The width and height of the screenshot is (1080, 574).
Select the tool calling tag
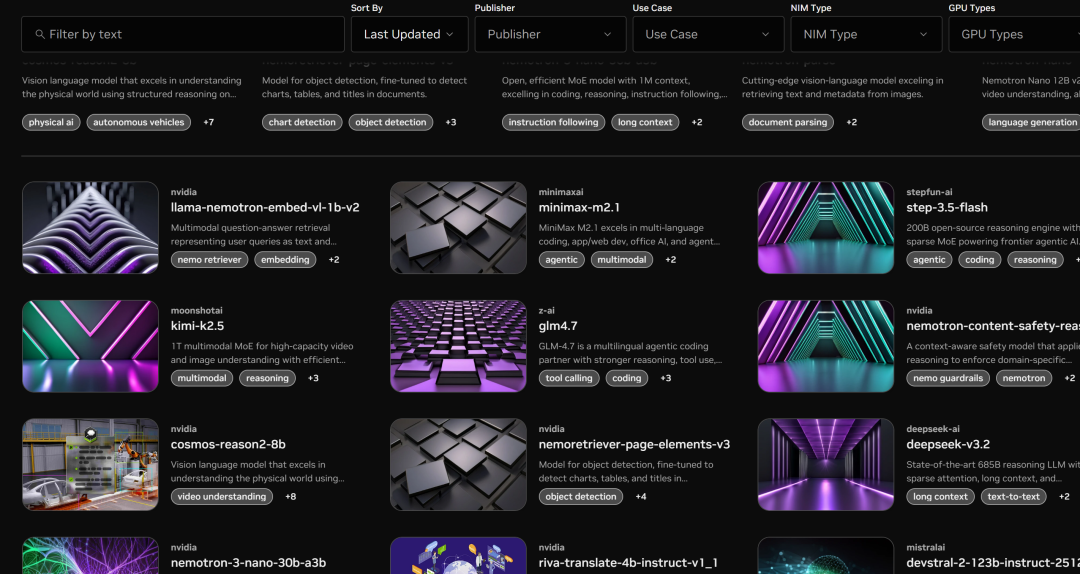569,378
